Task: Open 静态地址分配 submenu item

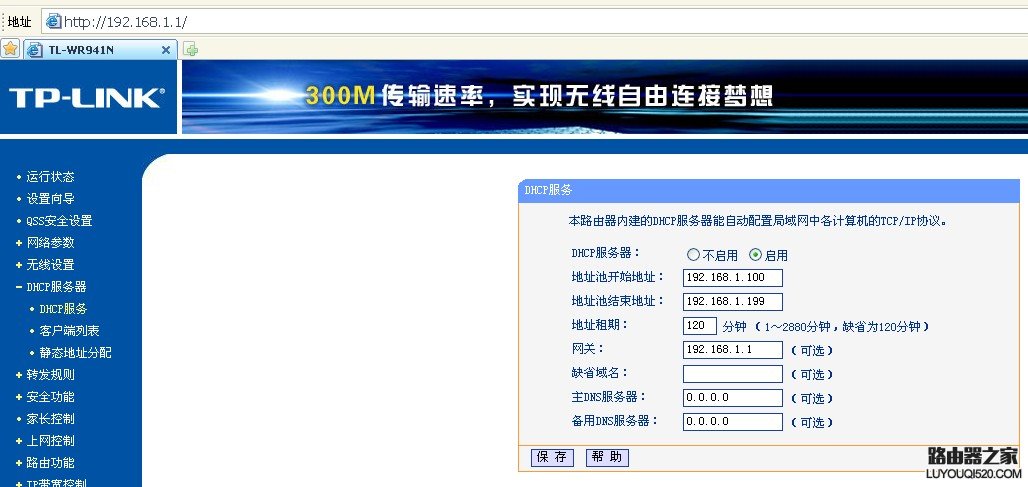Action: point(75,353)
